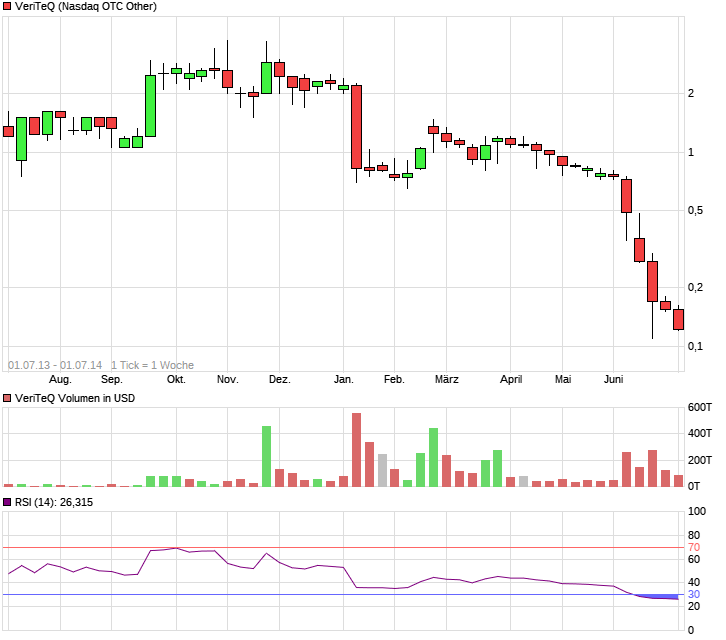Click the Feb. month axis label
The width and height of the screenshot is (726, 640).
(394, 380)
